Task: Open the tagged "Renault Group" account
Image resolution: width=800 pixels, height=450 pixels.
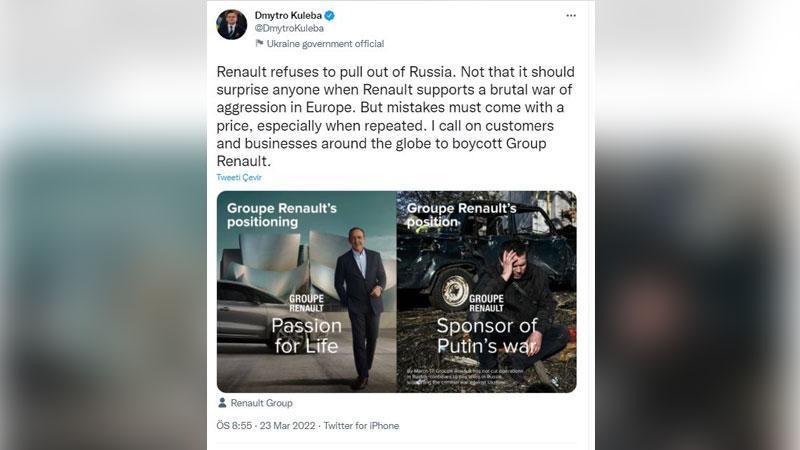Action: pos(261,403)
